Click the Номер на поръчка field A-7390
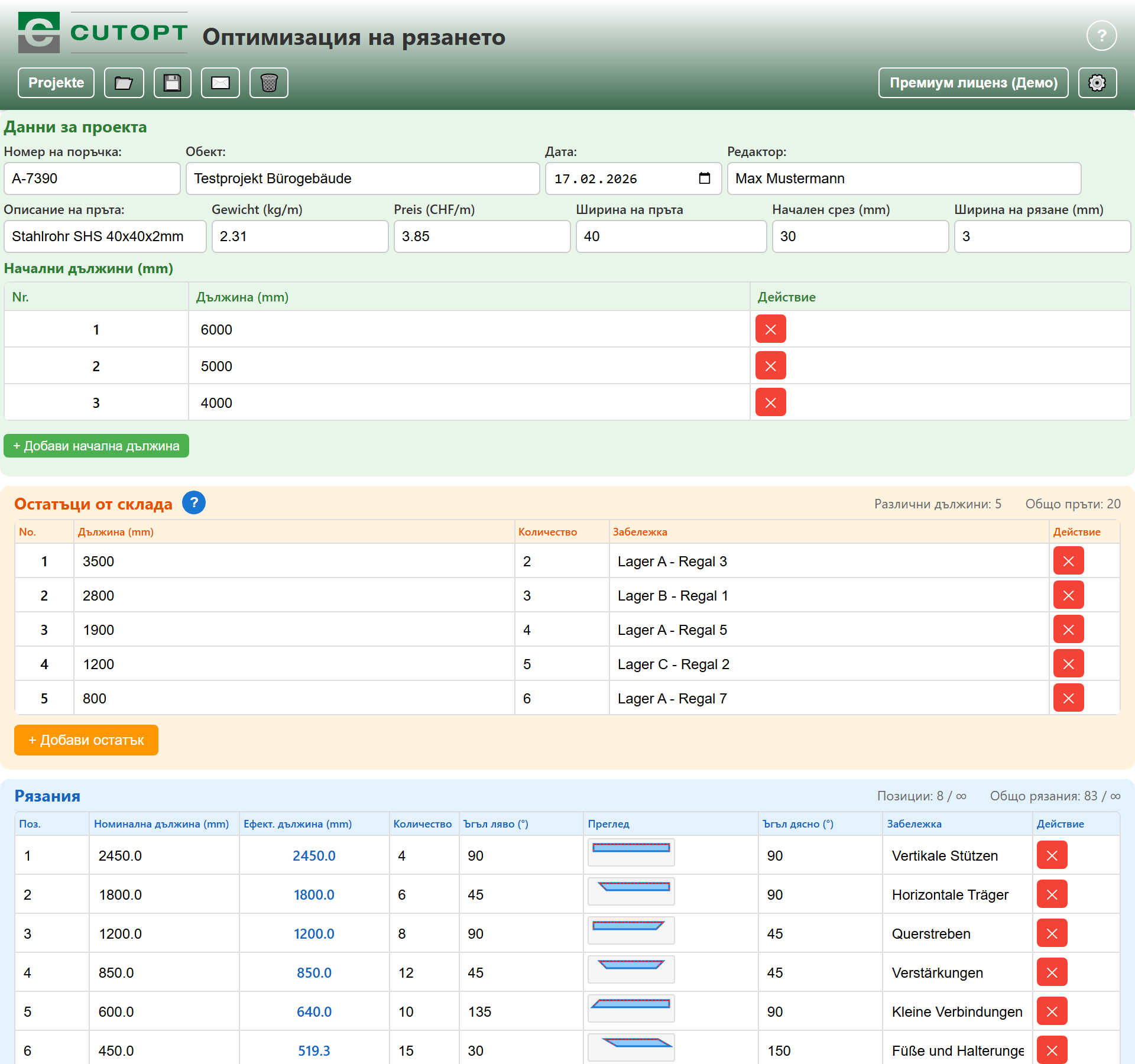 pos(92,179)
